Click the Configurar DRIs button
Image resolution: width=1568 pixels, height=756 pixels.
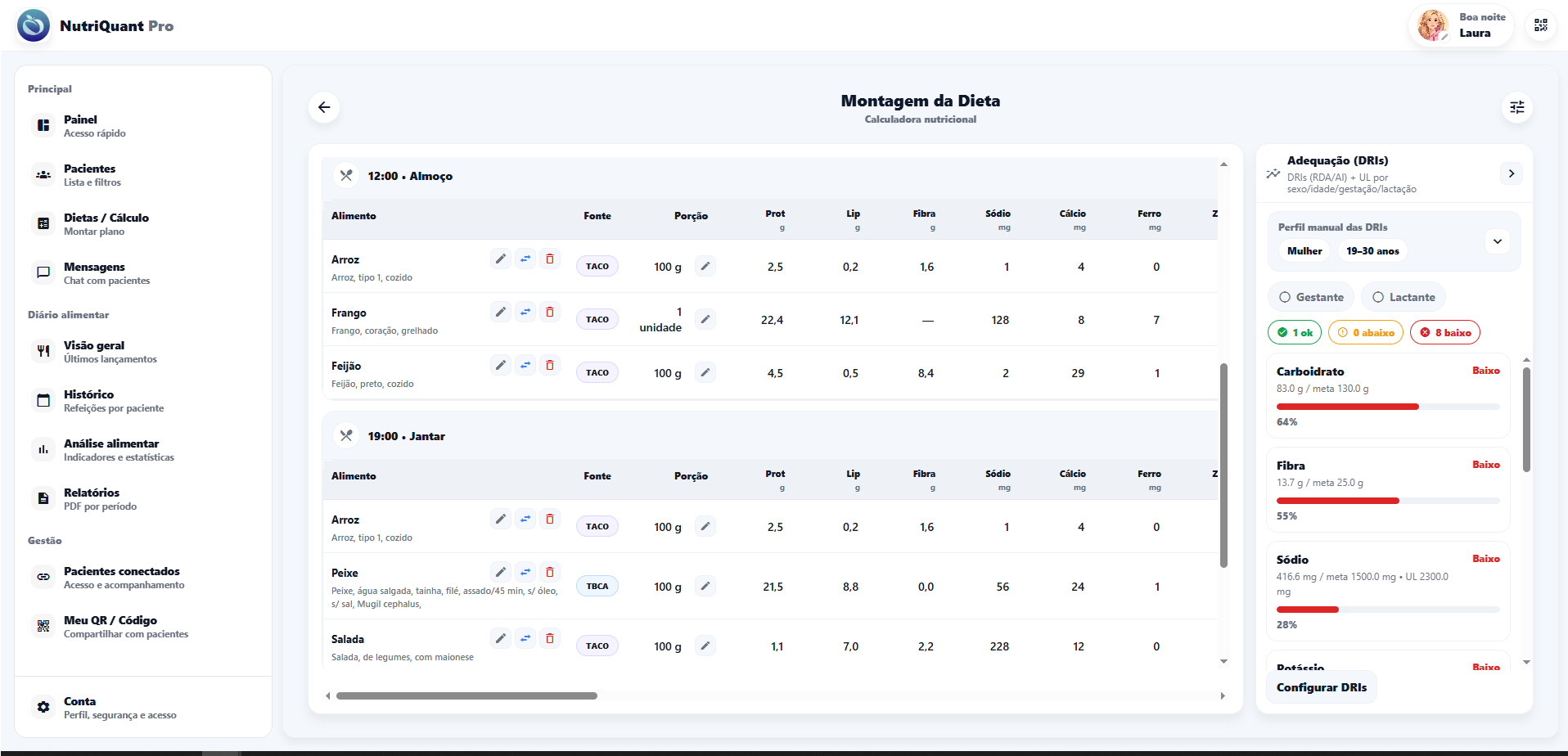point(1321,687)
